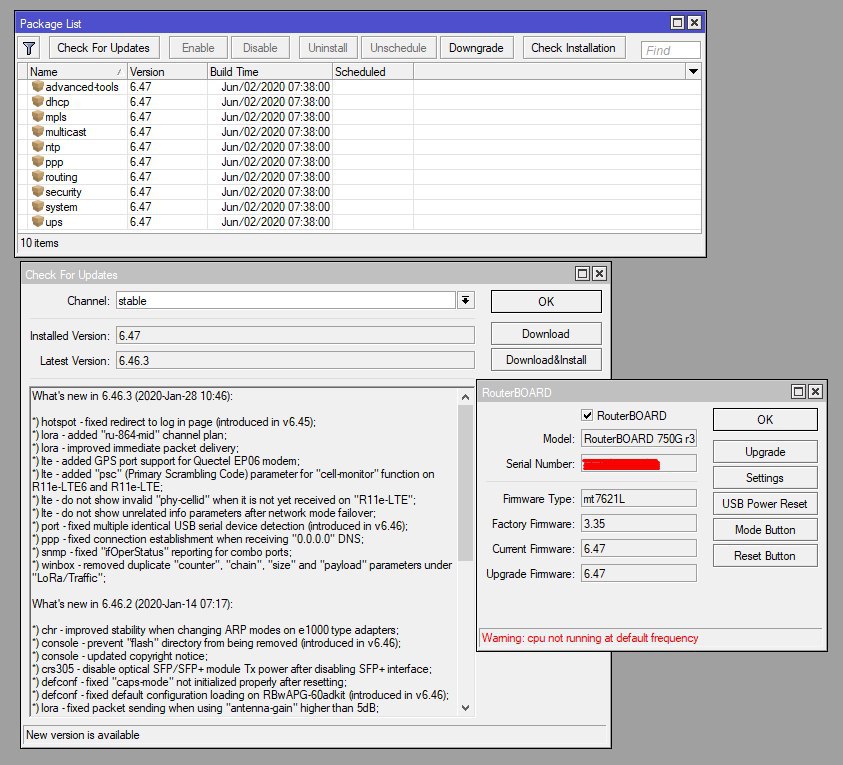
Task: Click the Find field in Package List
Action: click(x=670, y=50)
